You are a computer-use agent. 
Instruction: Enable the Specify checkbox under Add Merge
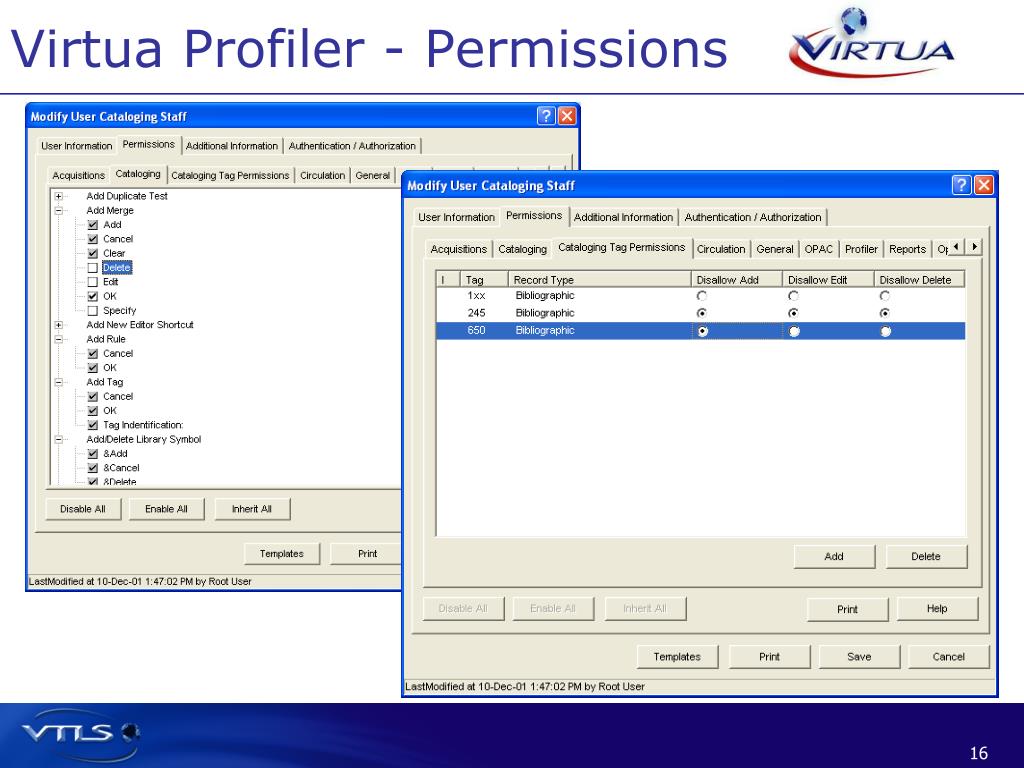tap(93, 311)
